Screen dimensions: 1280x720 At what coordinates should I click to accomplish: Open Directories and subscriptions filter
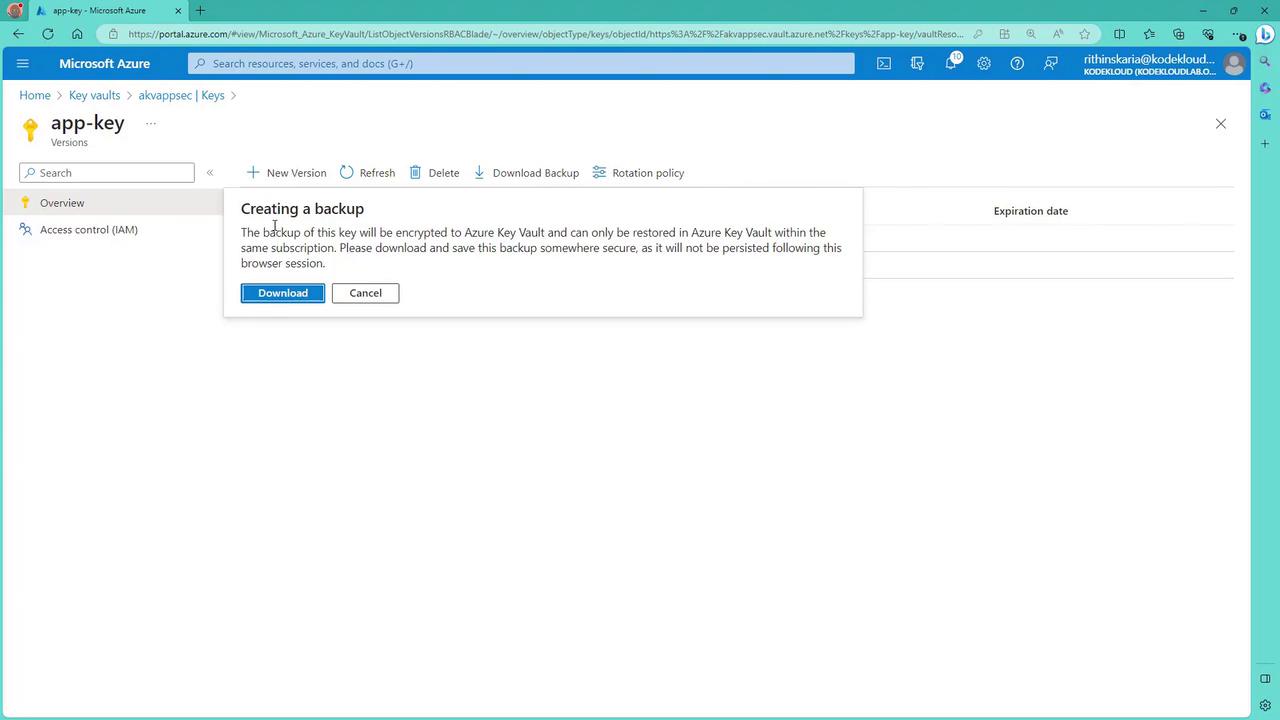[x=917, y=64]
